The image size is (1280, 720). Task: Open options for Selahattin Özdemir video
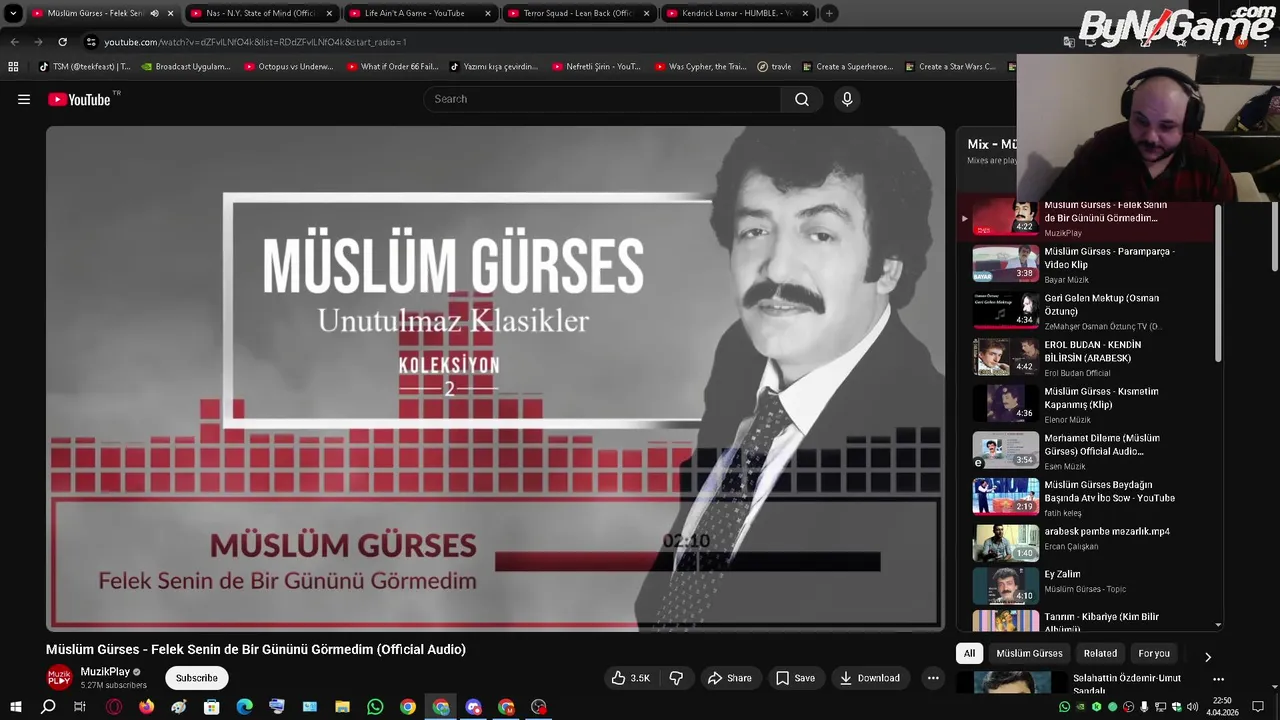[x=1218, y=679]
